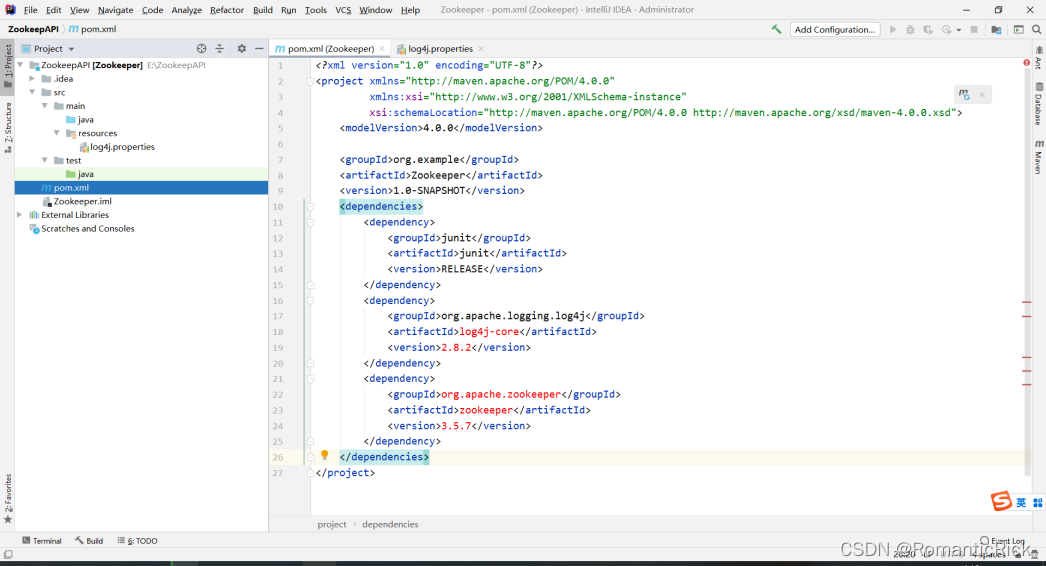The image size is (1046, 566).
Task: Collapse the test folder
Action: pyautogui.click(x=45, y=160)
